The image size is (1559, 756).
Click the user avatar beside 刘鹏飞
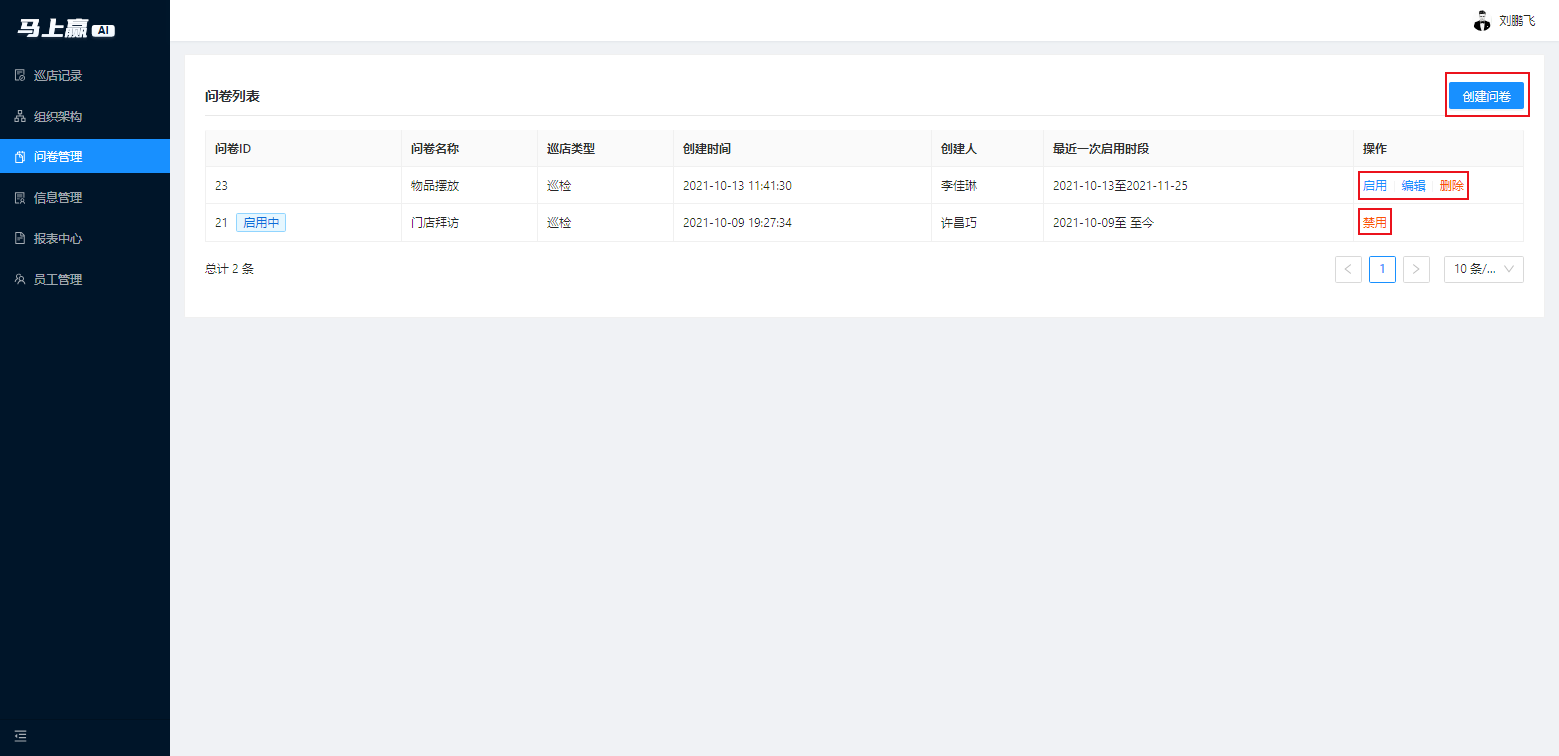tap(1481, 20)
